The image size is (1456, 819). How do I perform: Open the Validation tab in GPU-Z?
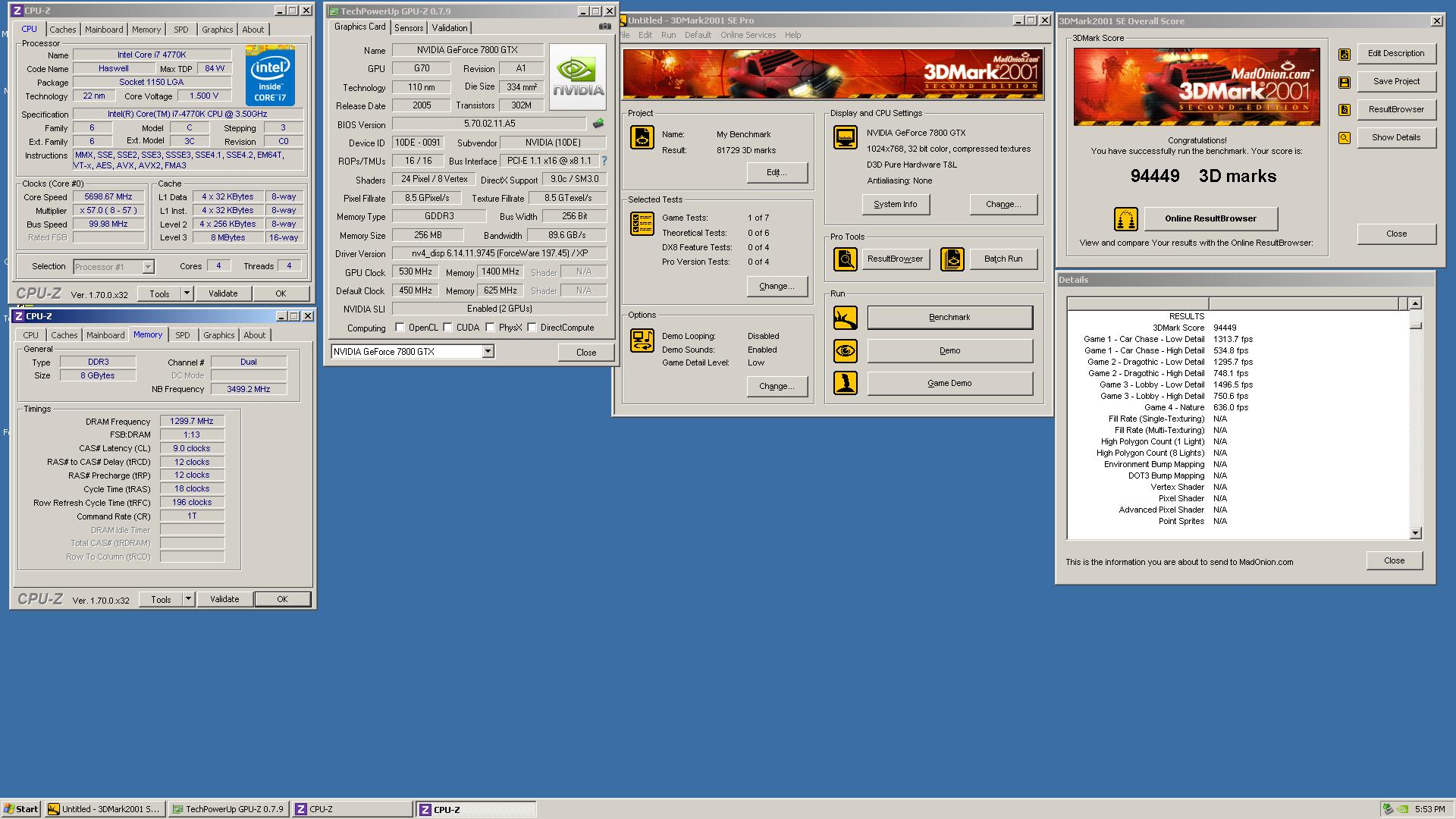pos(450,28)
